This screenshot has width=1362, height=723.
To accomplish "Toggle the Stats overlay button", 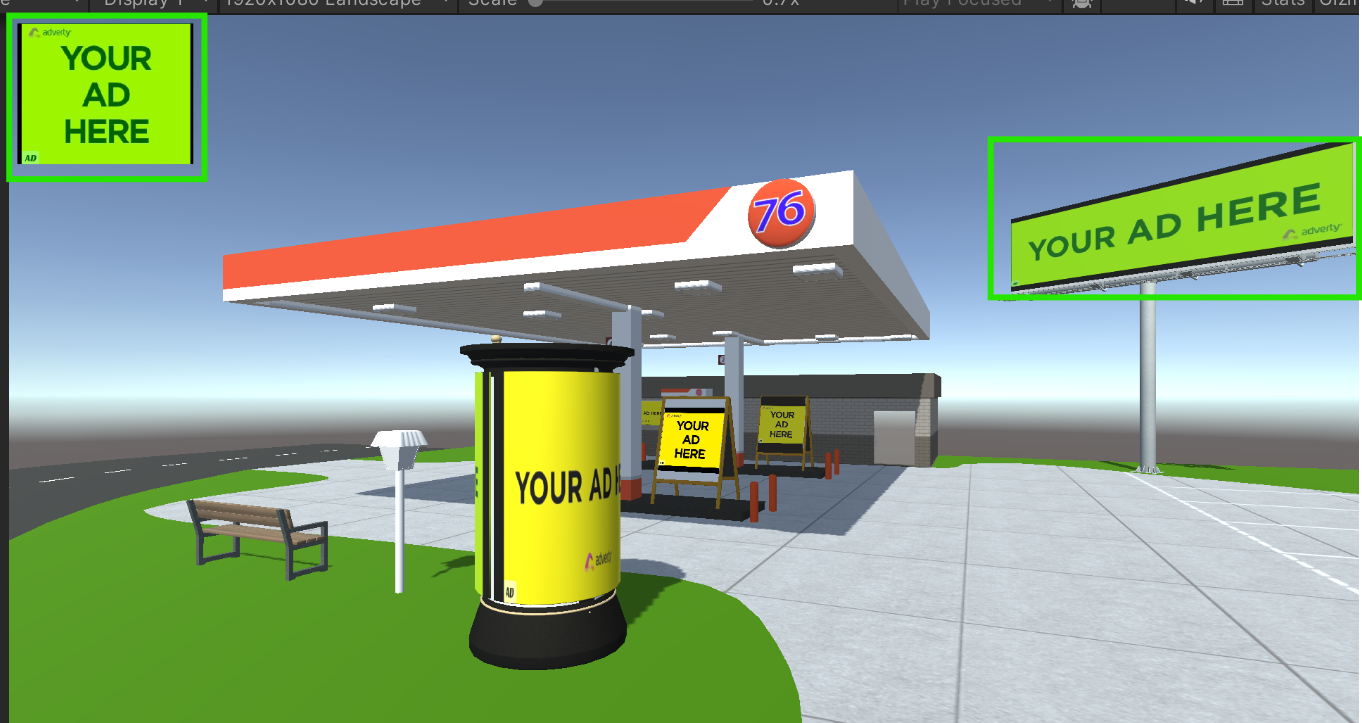I will pyautogui.click(x=1283, y=3).
